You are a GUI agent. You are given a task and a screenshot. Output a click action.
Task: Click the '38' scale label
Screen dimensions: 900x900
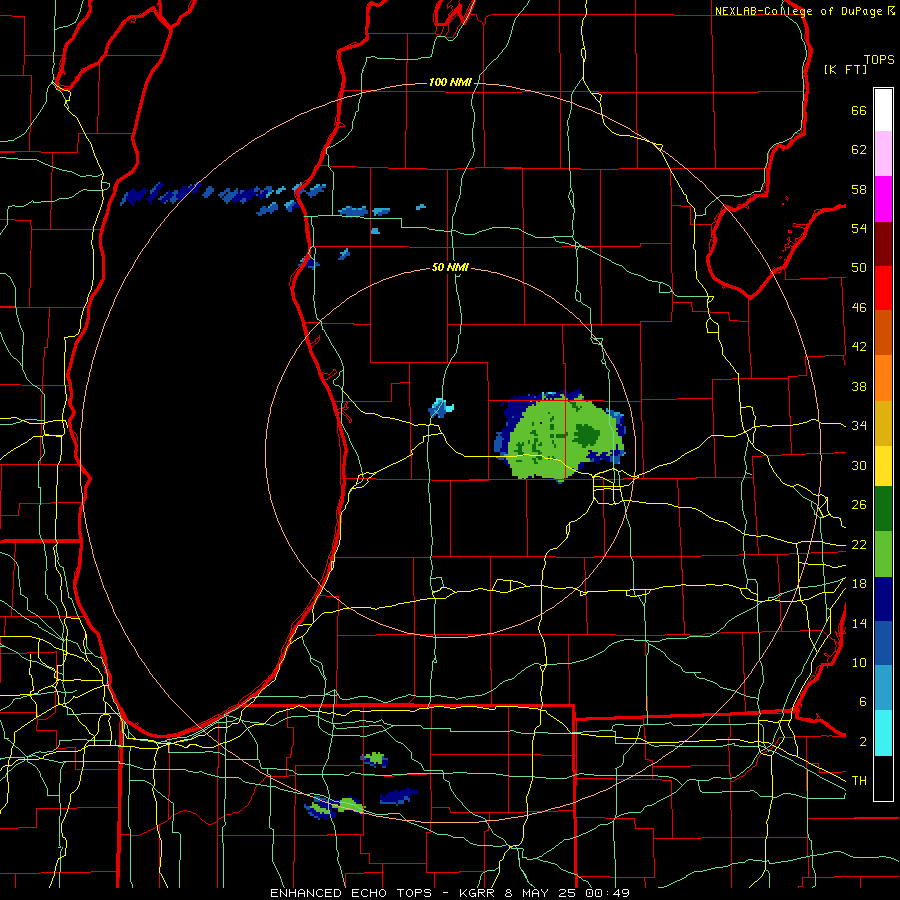859,386
